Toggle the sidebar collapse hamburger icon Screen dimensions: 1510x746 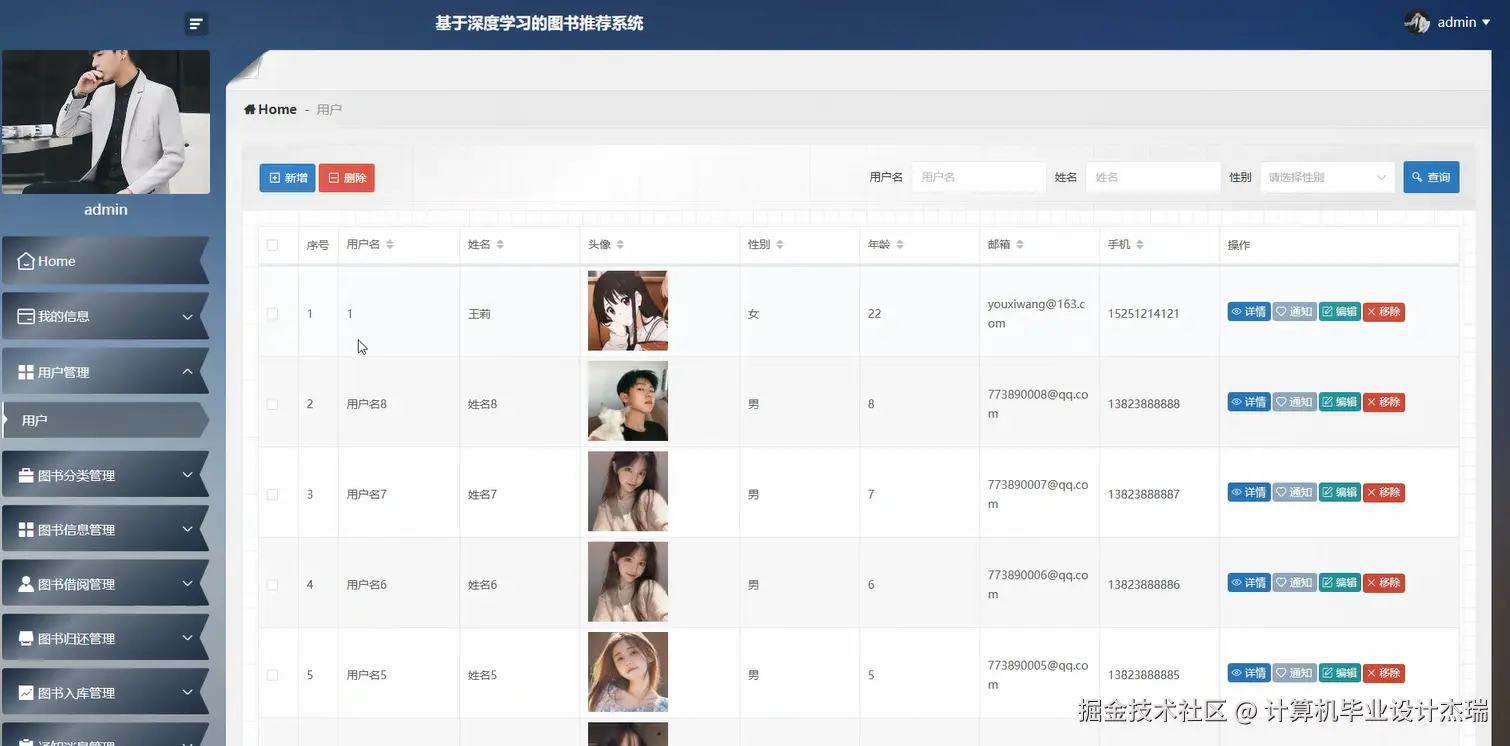(196, 24)
